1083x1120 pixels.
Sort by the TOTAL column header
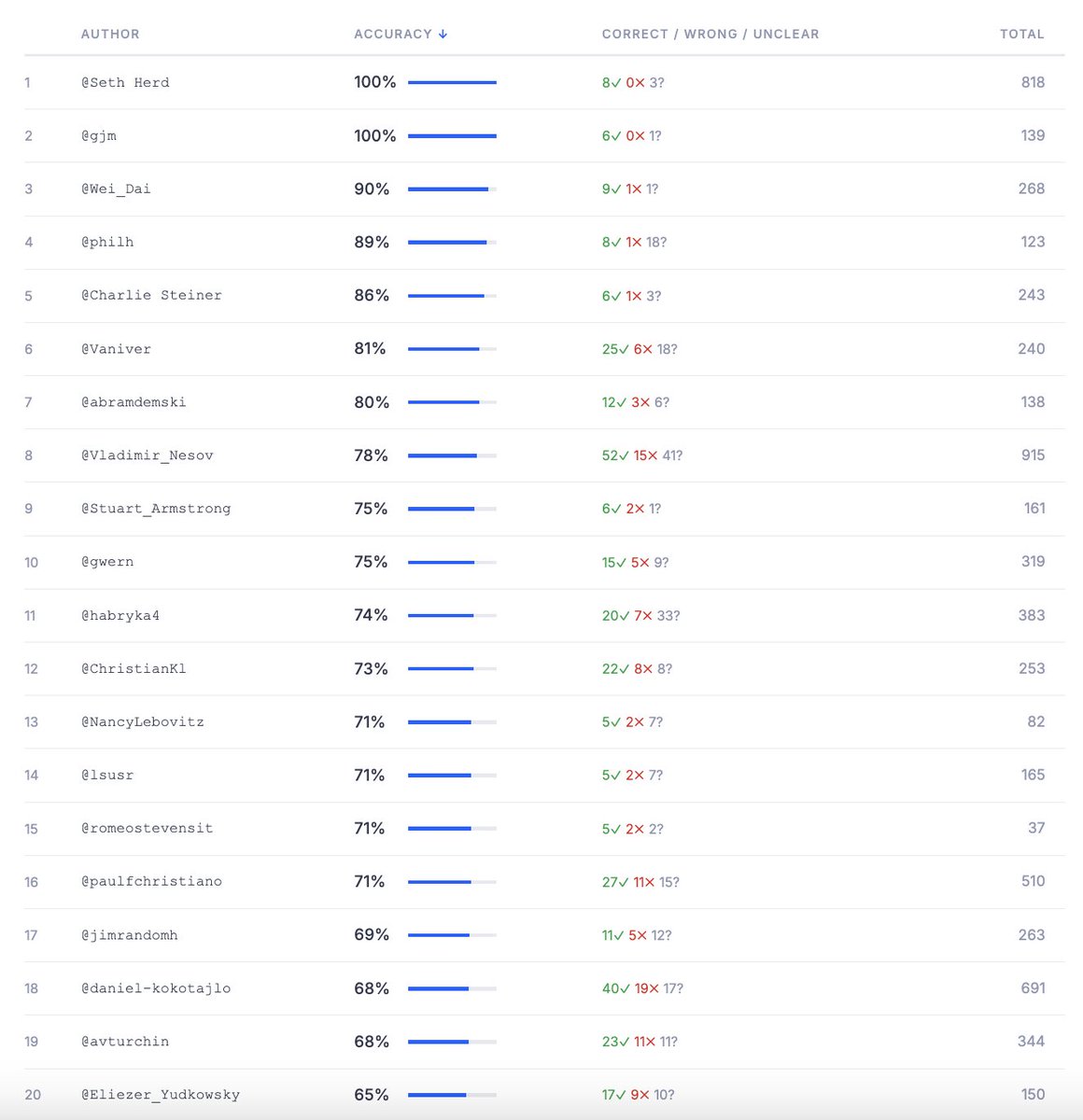(x=1022, y=34)
